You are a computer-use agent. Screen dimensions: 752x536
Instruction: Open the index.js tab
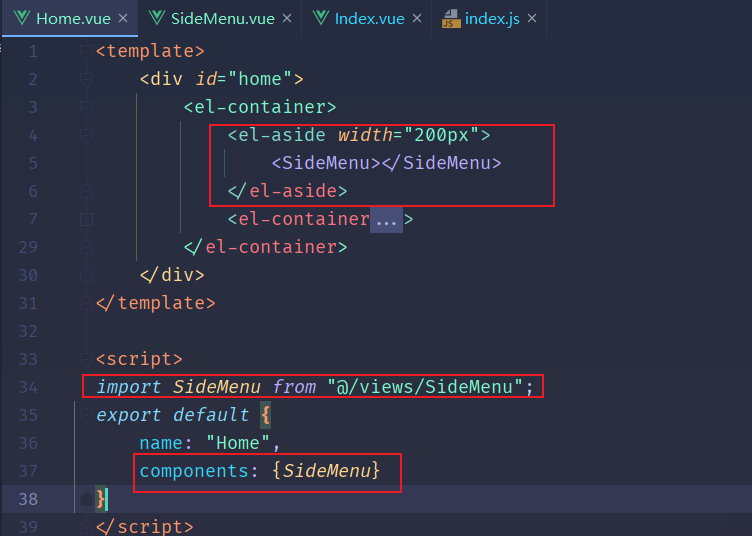[x=492, y=18]
